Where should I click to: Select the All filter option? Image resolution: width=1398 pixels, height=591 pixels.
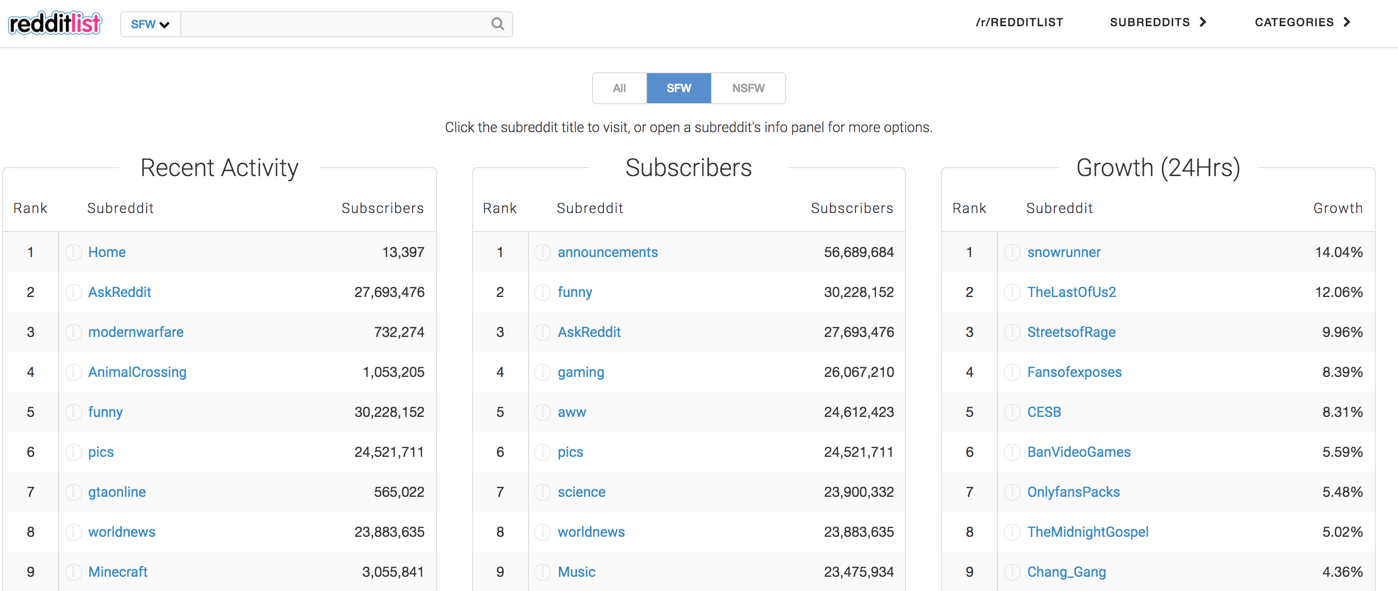(620, 88)
